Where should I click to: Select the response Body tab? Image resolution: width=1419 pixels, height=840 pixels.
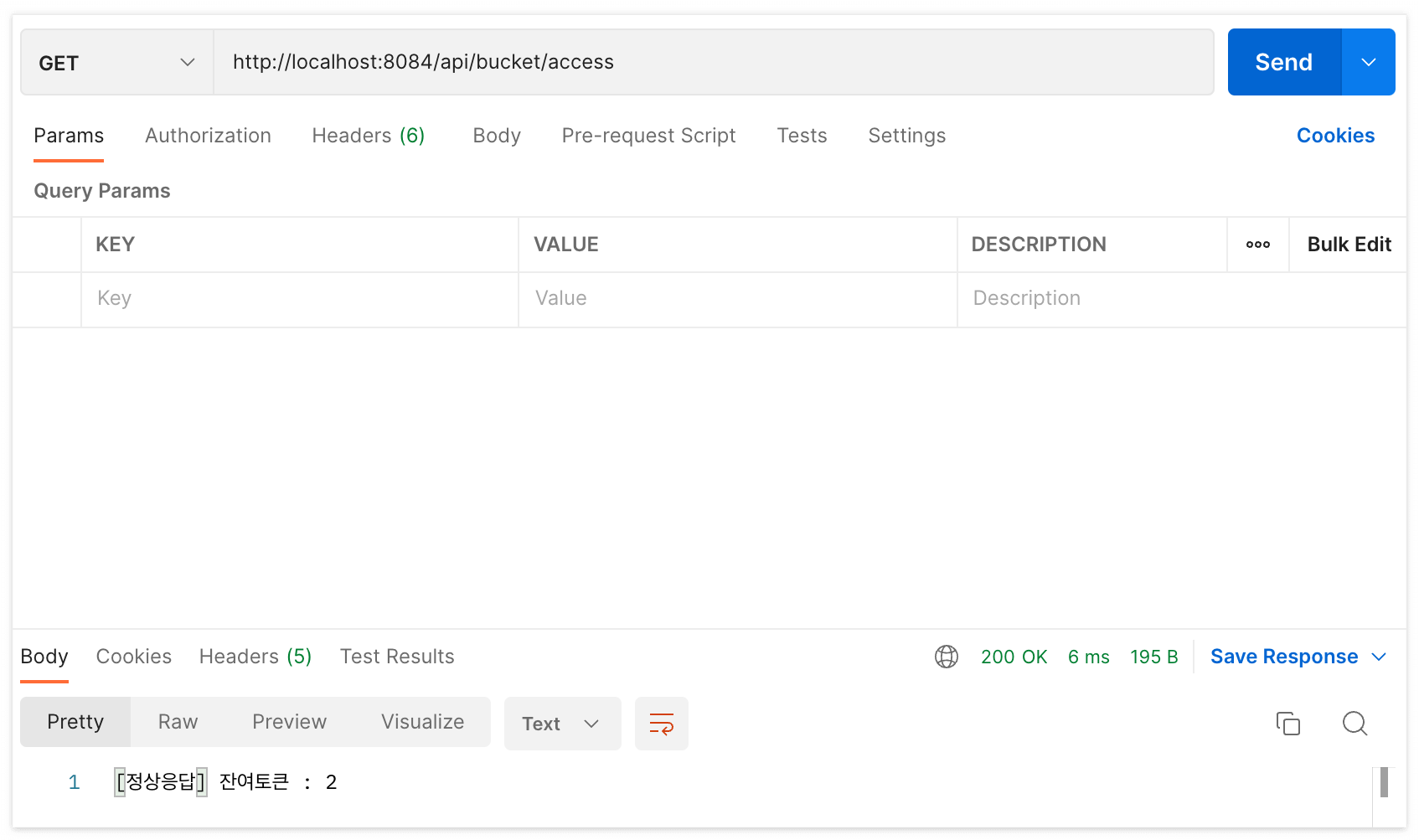[44, 657]
